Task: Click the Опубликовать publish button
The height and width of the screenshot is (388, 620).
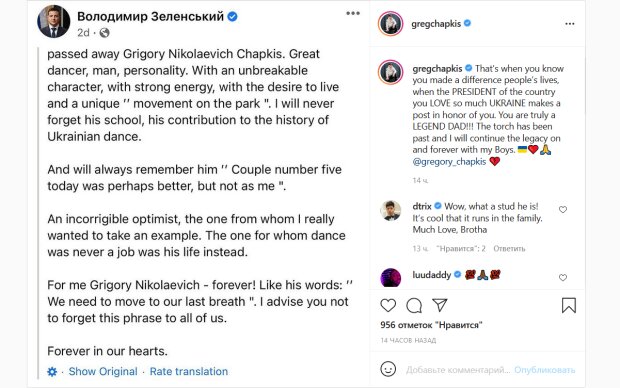Action: (x=544, y=370)
